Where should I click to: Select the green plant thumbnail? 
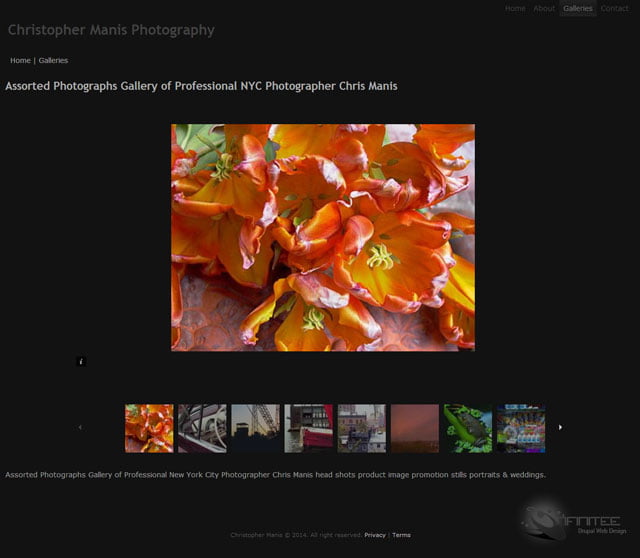(468, 428)
